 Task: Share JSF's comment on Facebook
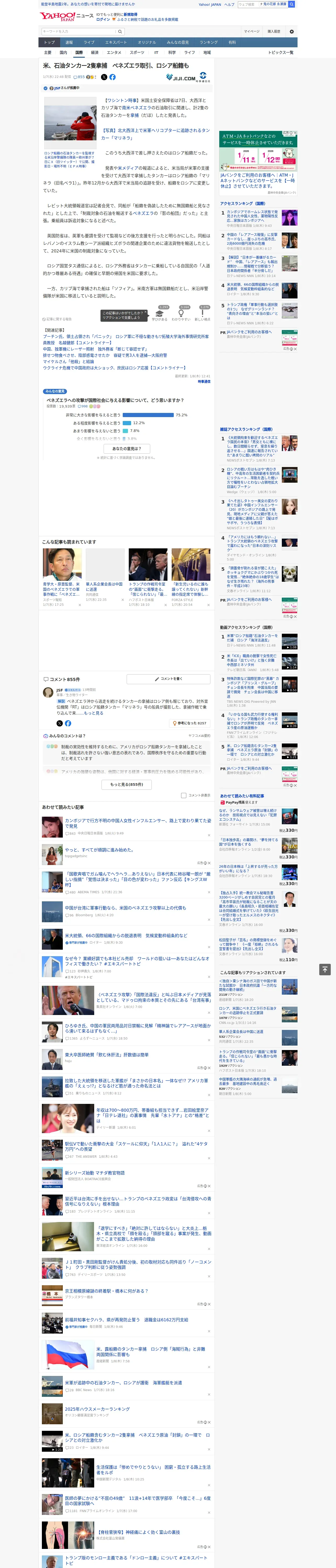pos(68,723)
